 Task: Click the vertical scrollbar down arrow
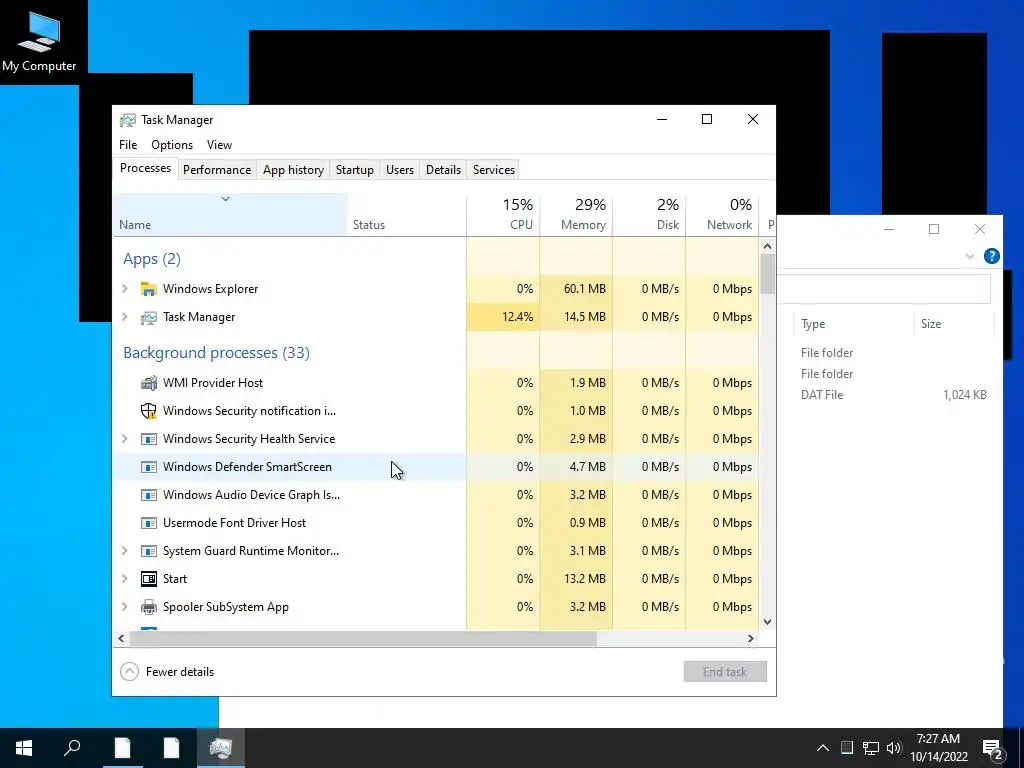(x=767, y=622)
